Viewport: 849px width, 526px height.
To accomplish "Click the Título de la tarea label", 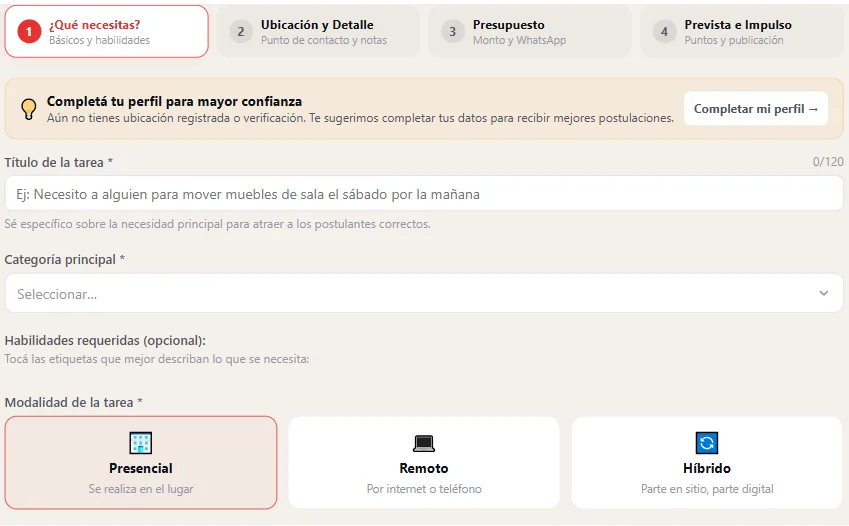I will (x=58, y=162).
